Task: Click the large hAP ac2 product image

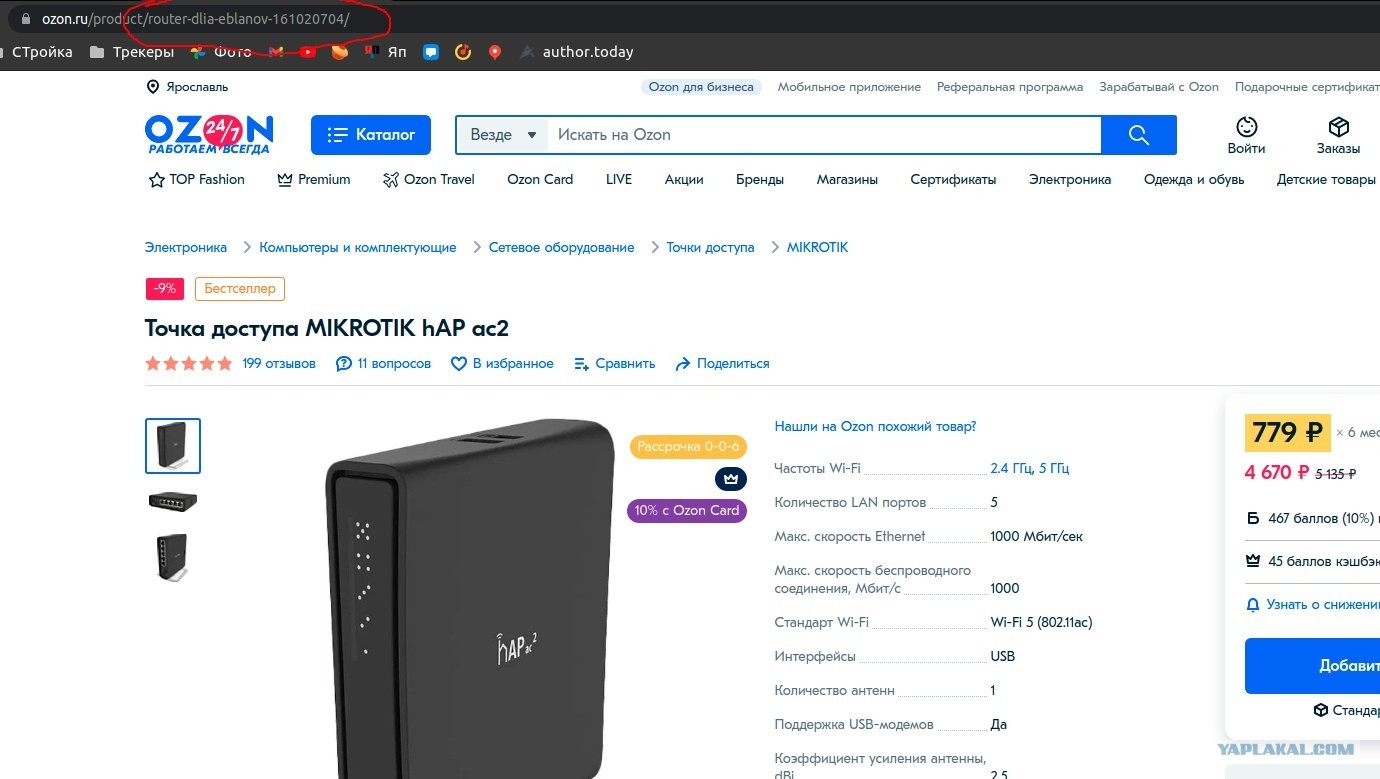Action: (470, 600)
